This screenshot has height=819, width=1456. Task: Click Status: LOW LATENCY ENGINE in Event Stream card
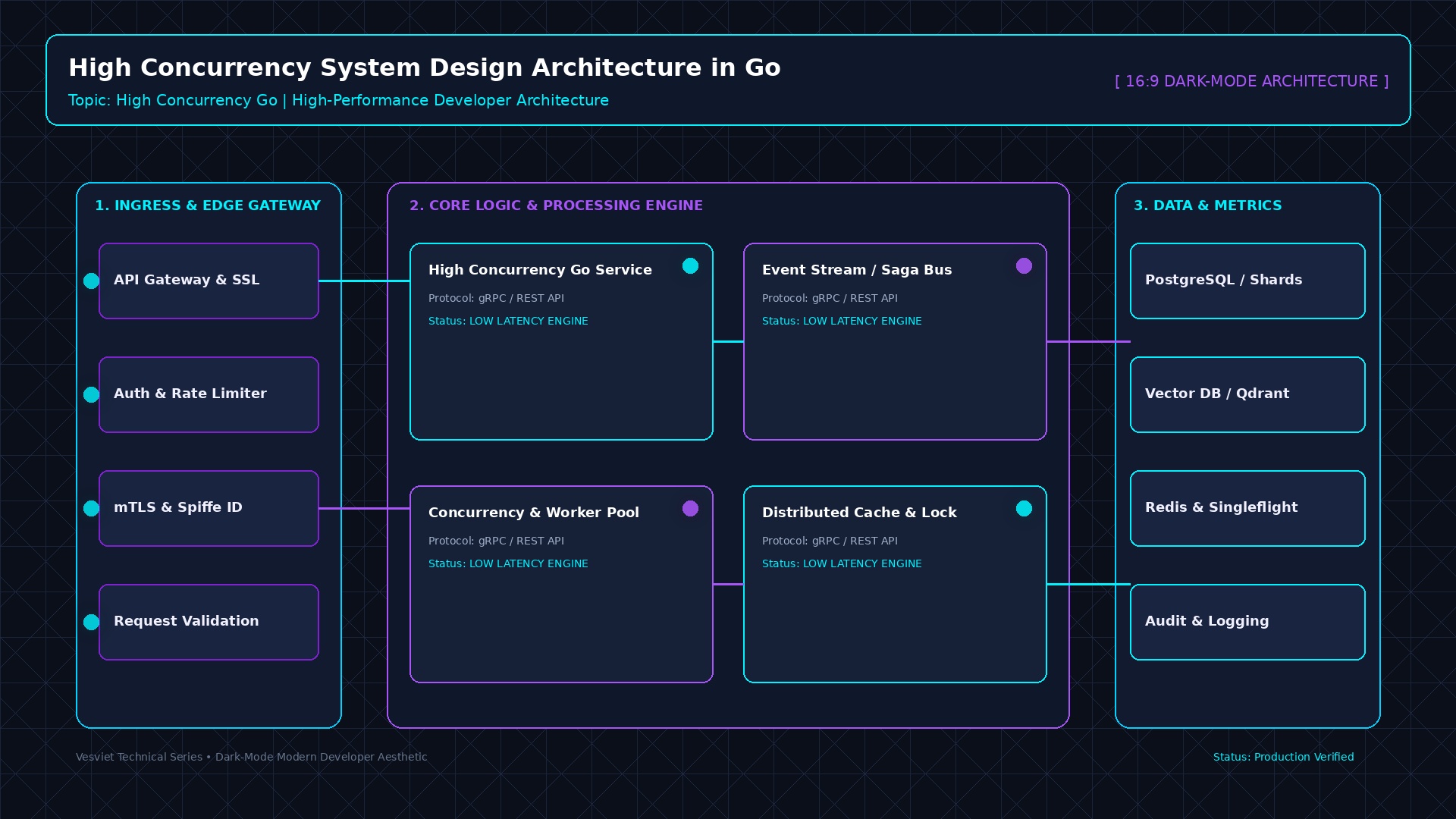click(x=842, y=321)
